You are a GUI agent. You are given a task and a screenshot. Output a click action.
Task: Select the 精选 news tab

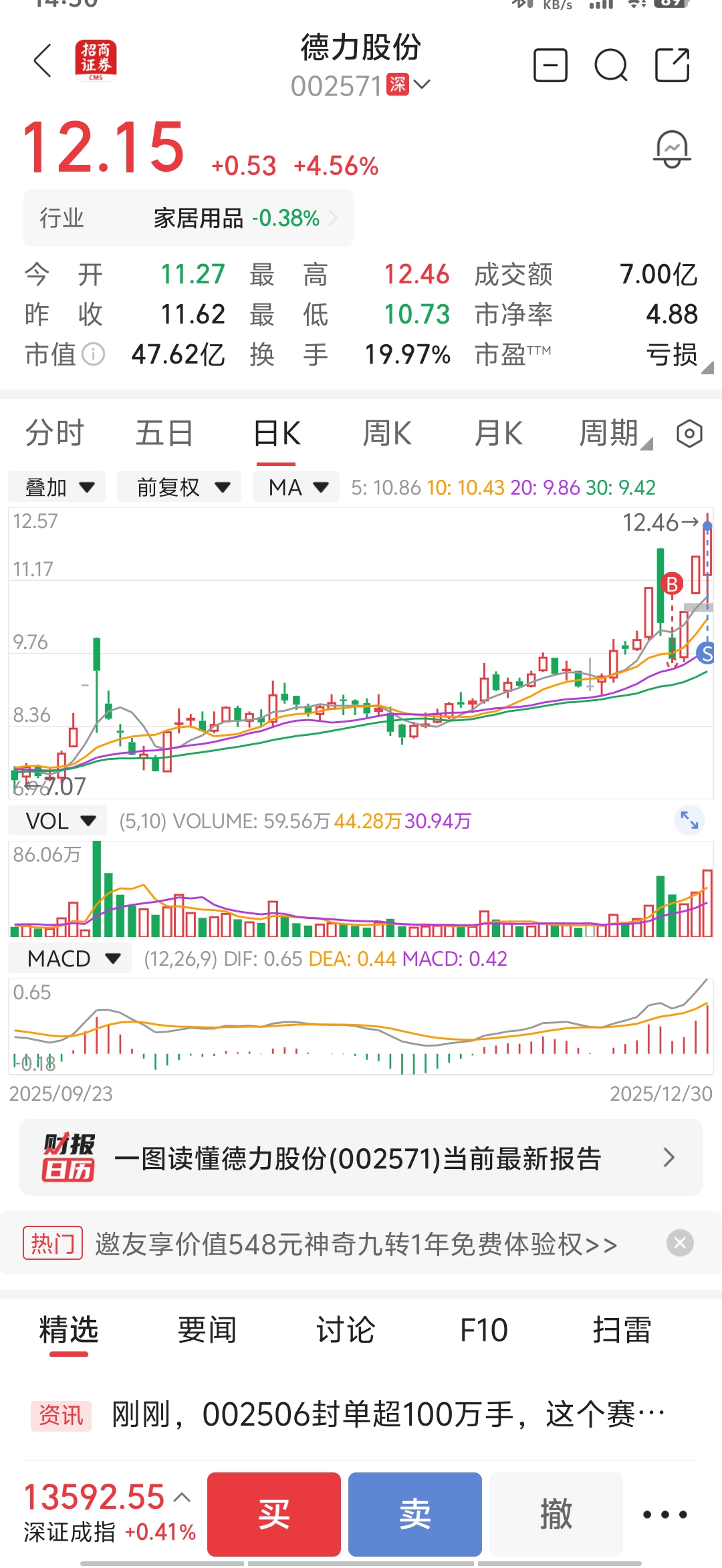point(69,1329)
